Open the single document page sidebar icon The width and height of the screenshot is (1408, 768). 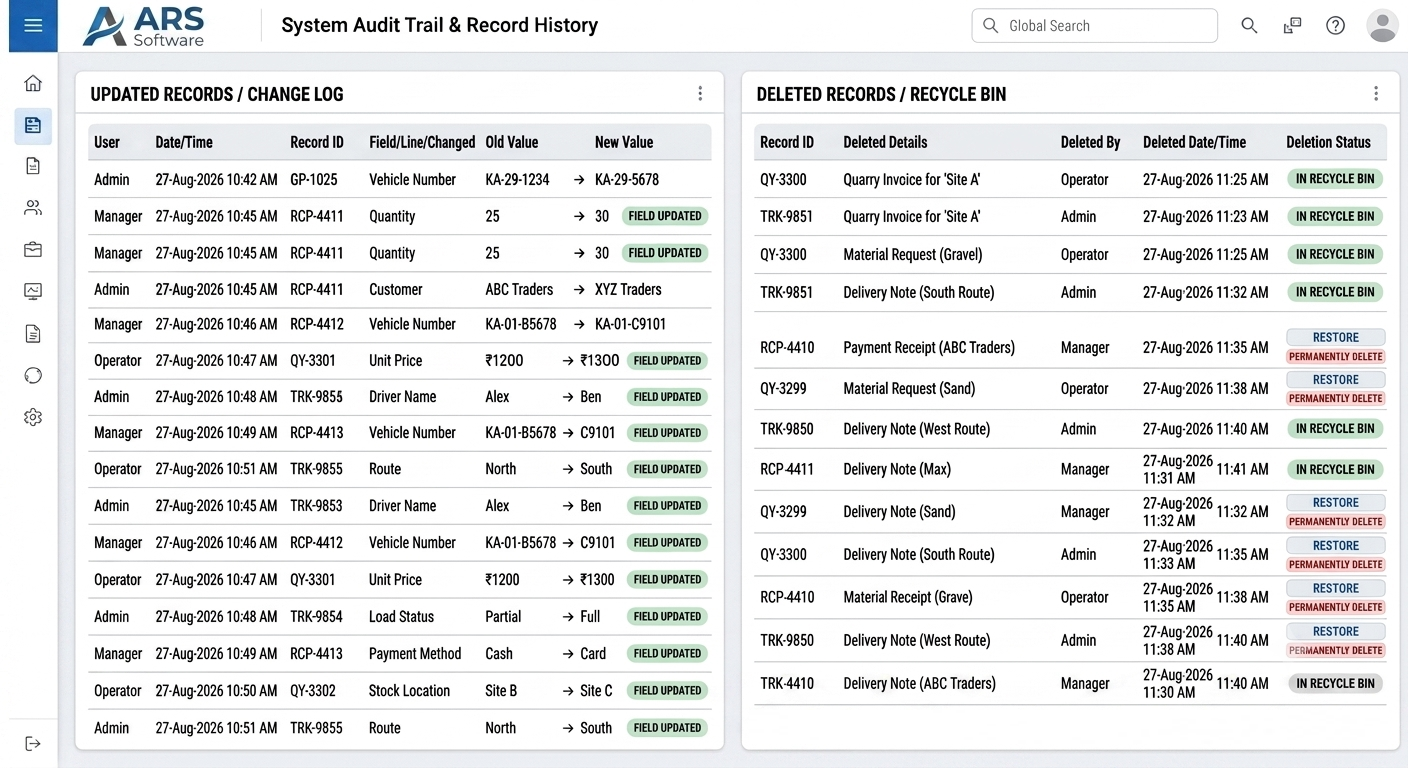click(x=33, y=166)
